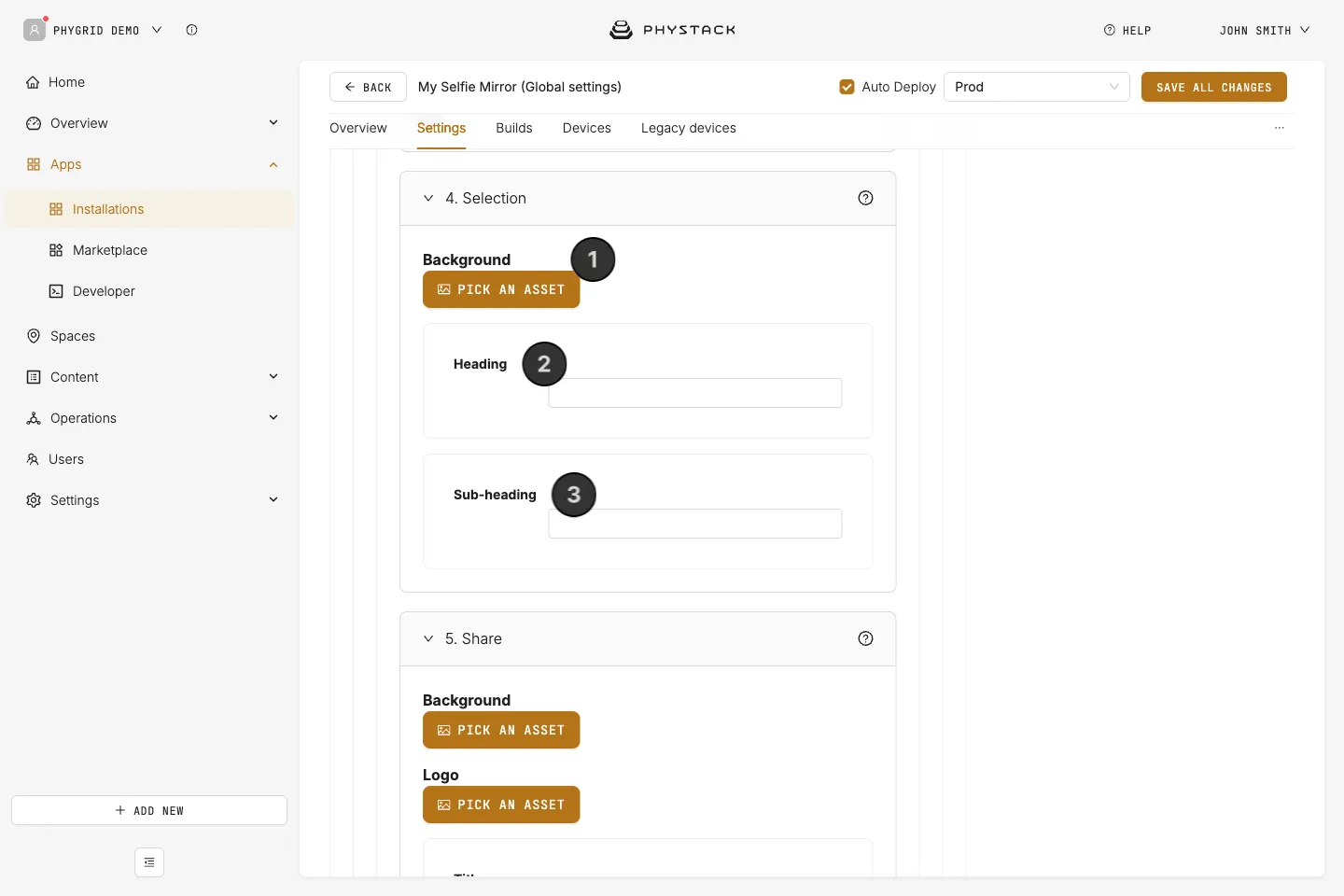
Task: Click the info icon beside Phygrid Demo
Action: (191, 30)
